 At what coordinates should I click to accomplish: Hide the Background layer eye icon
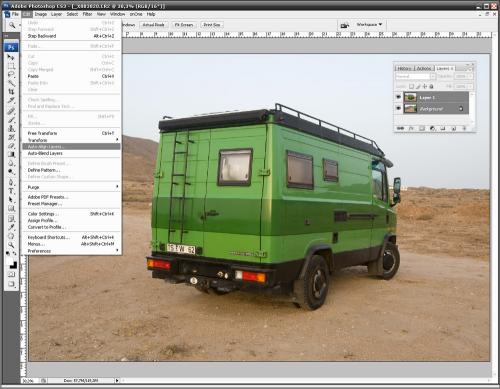tap(398, 108)
